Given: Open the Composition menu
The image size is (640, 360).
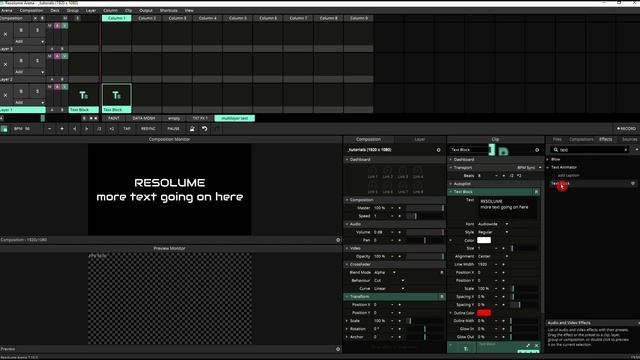Looking at the screenshot, I should [31, 11].
